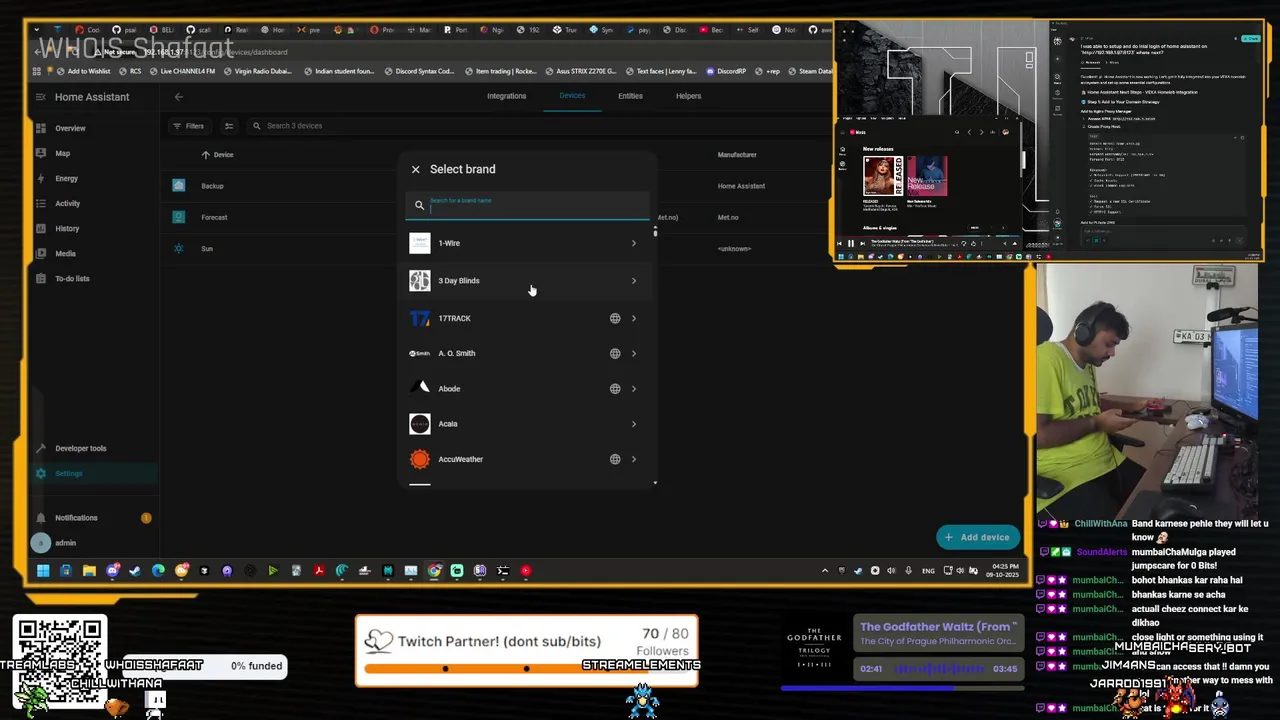Click the 17TRACK cloud globe icon
1280x720 pixels.
(x=615, y=318)
